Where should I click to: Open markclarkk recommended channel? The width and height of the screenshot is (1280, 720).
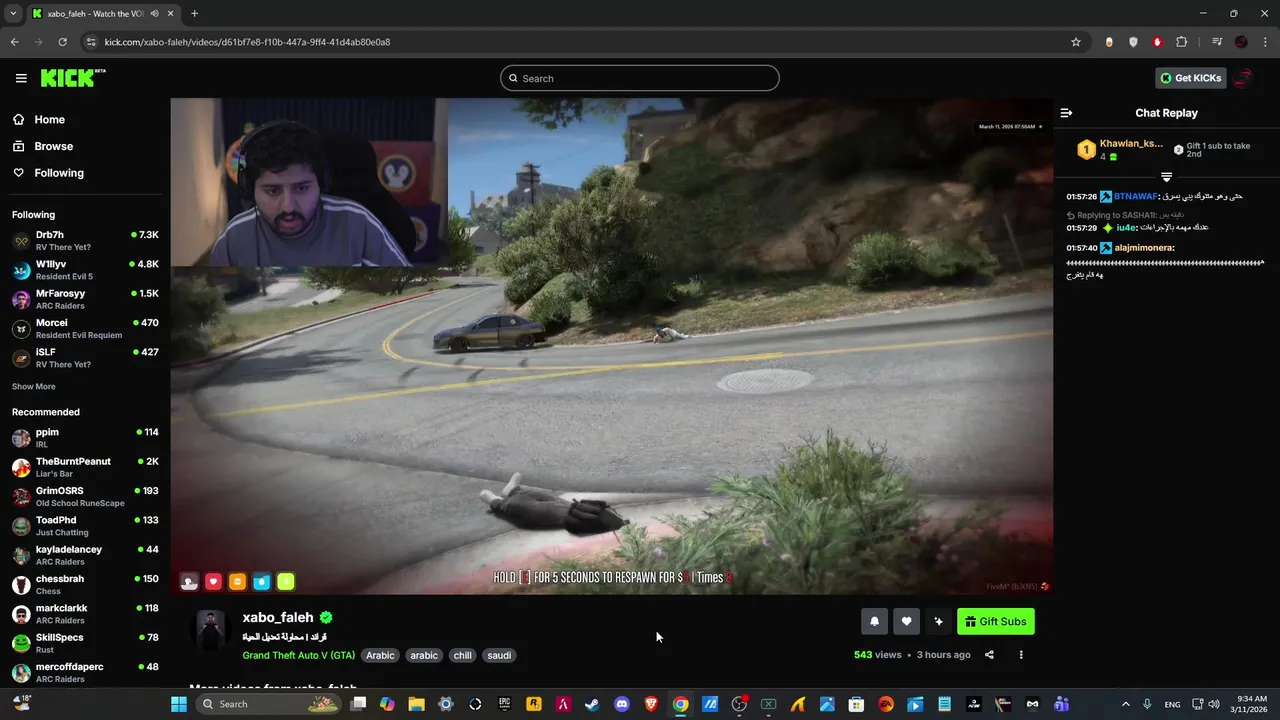click(x=85, y=614)
